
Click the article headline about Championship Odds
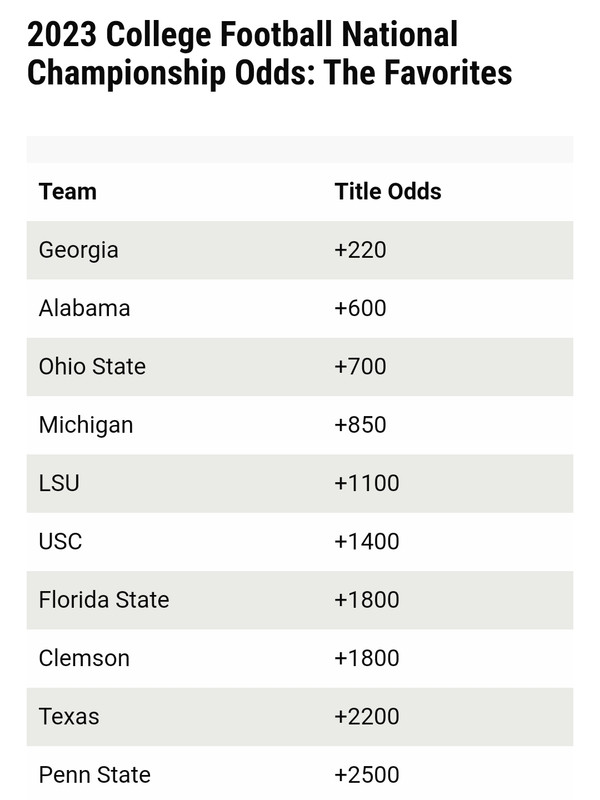click(x=269, y=53)
